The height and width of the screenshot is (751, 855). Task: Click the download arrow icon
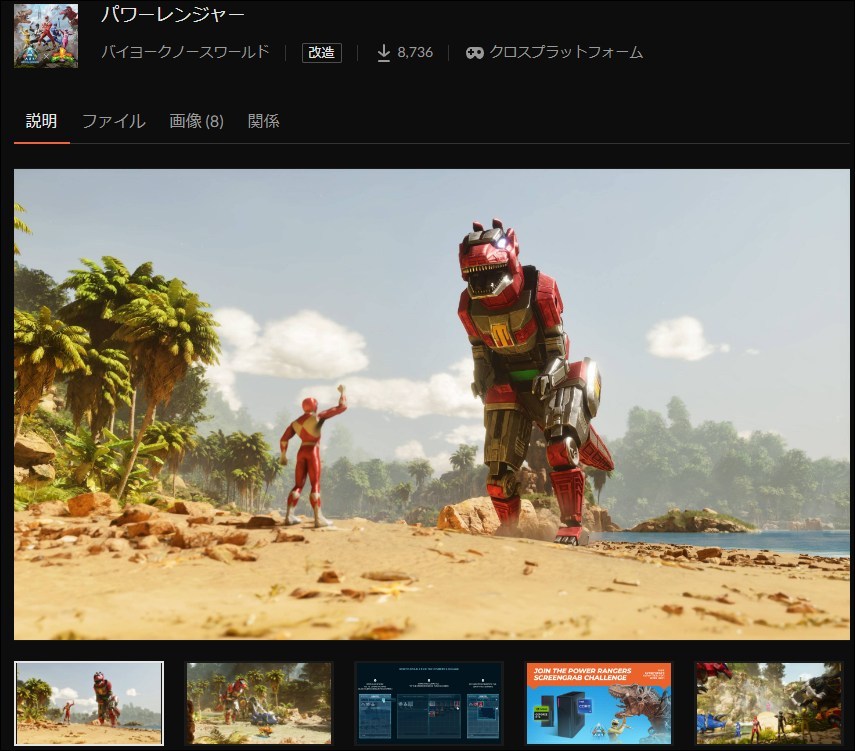(x=383, y=53)
